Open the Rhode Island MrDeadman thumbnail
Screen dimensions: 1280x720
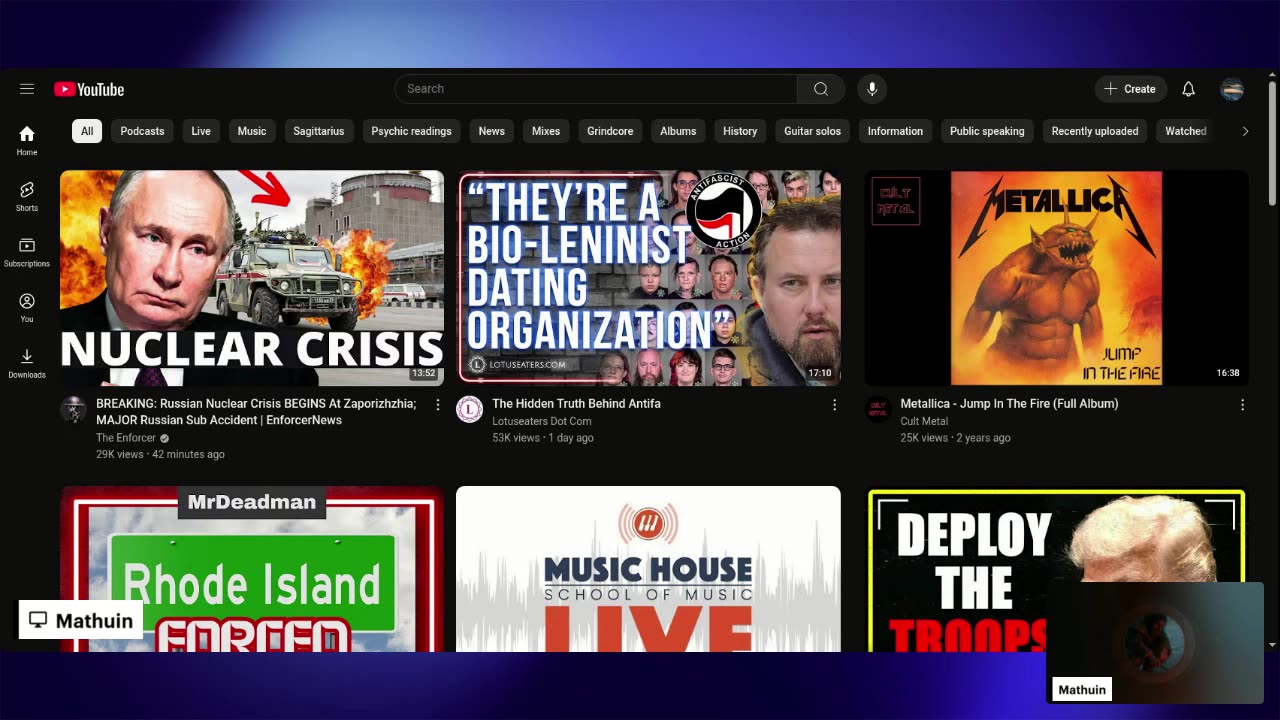point(252,569)
